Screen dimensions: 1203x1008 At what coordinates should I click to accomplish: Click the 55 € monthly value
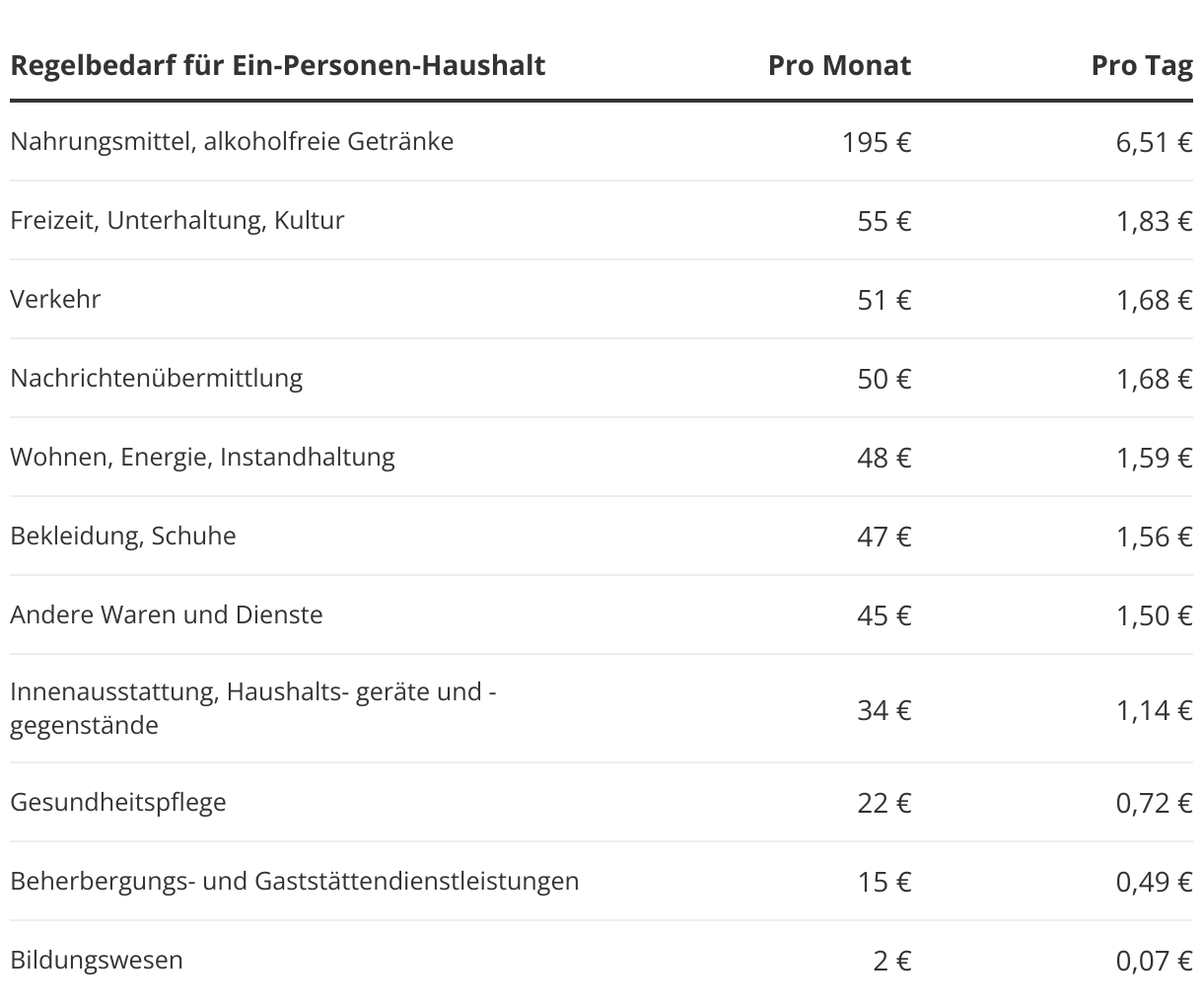[885, 221]
